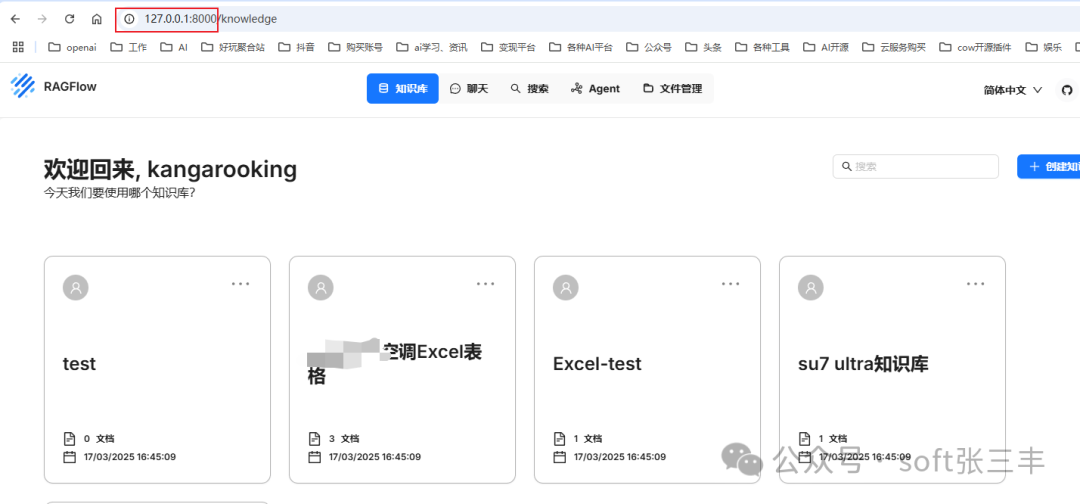Open the 购买账号 bookmark folder
Screen dimensions: 1080x504
(x=355, y=48)
